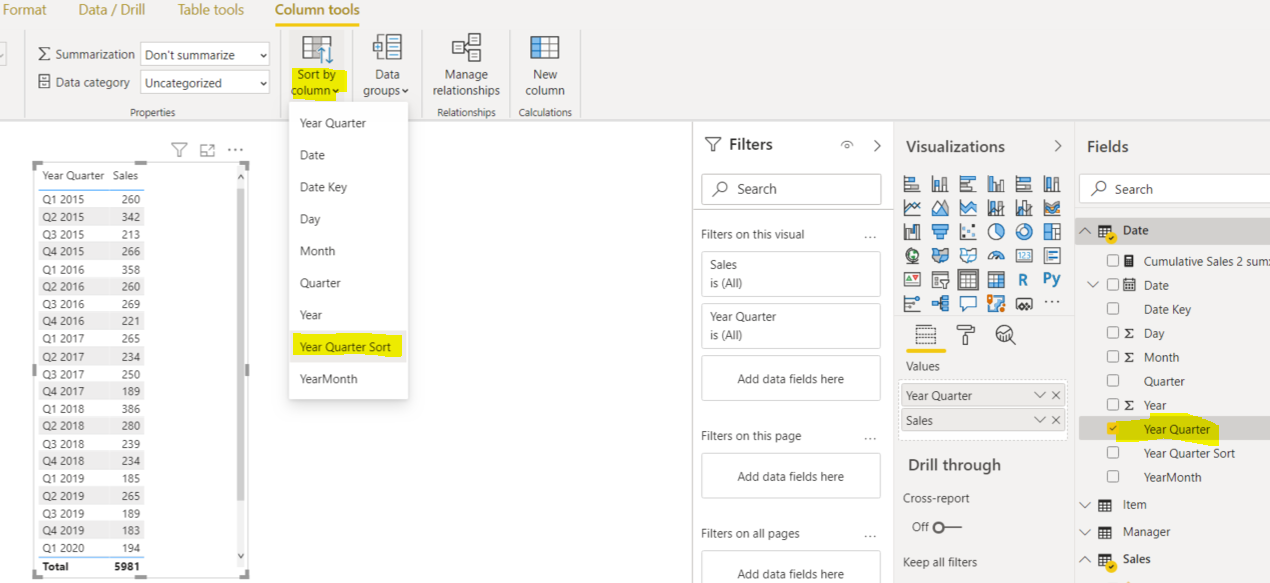Select the waterfall chart visualization

[x=912, y=232]
